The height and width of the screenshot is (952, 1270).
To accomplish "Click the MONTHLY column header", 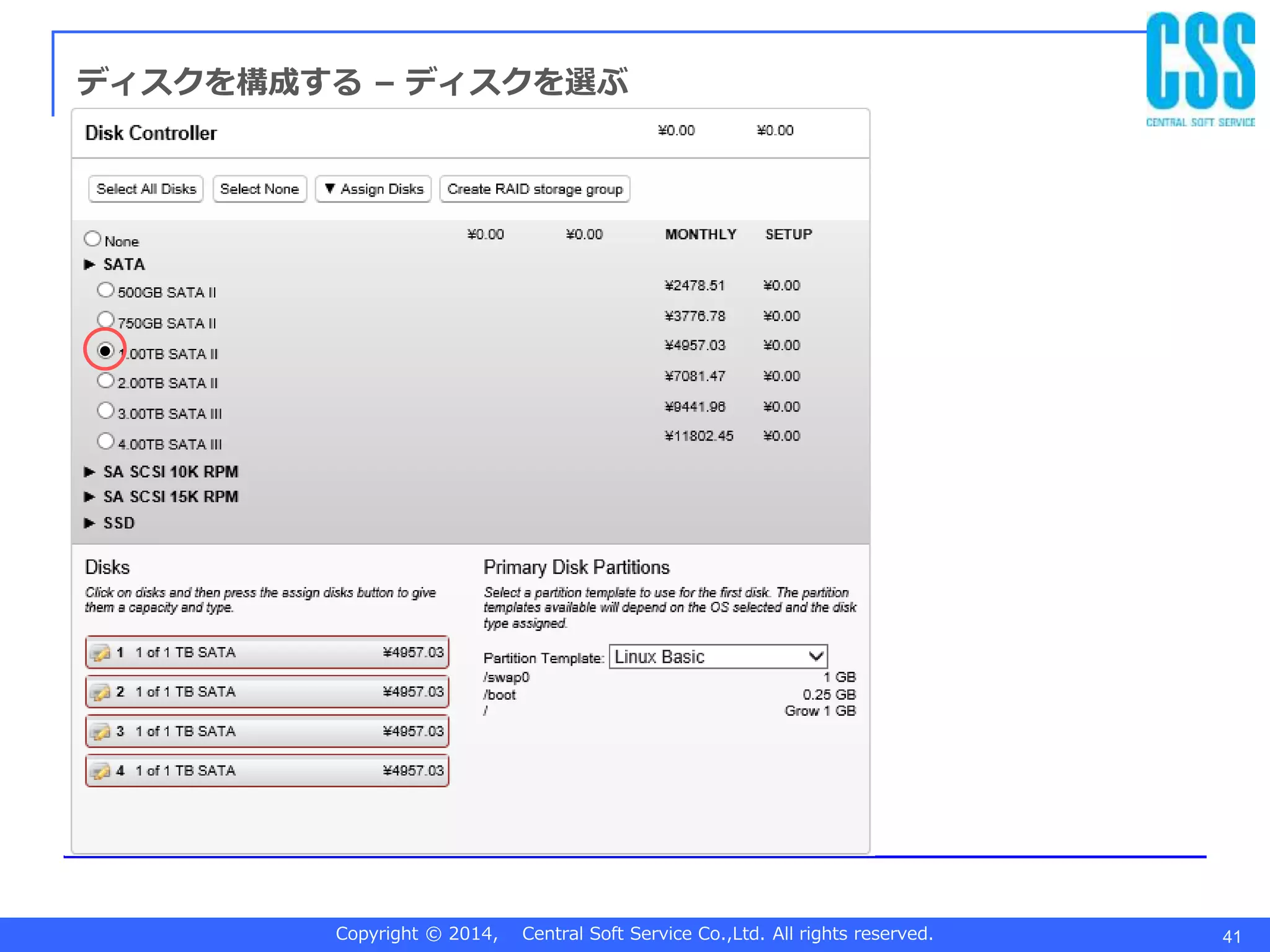I will (x=701, y=234).
